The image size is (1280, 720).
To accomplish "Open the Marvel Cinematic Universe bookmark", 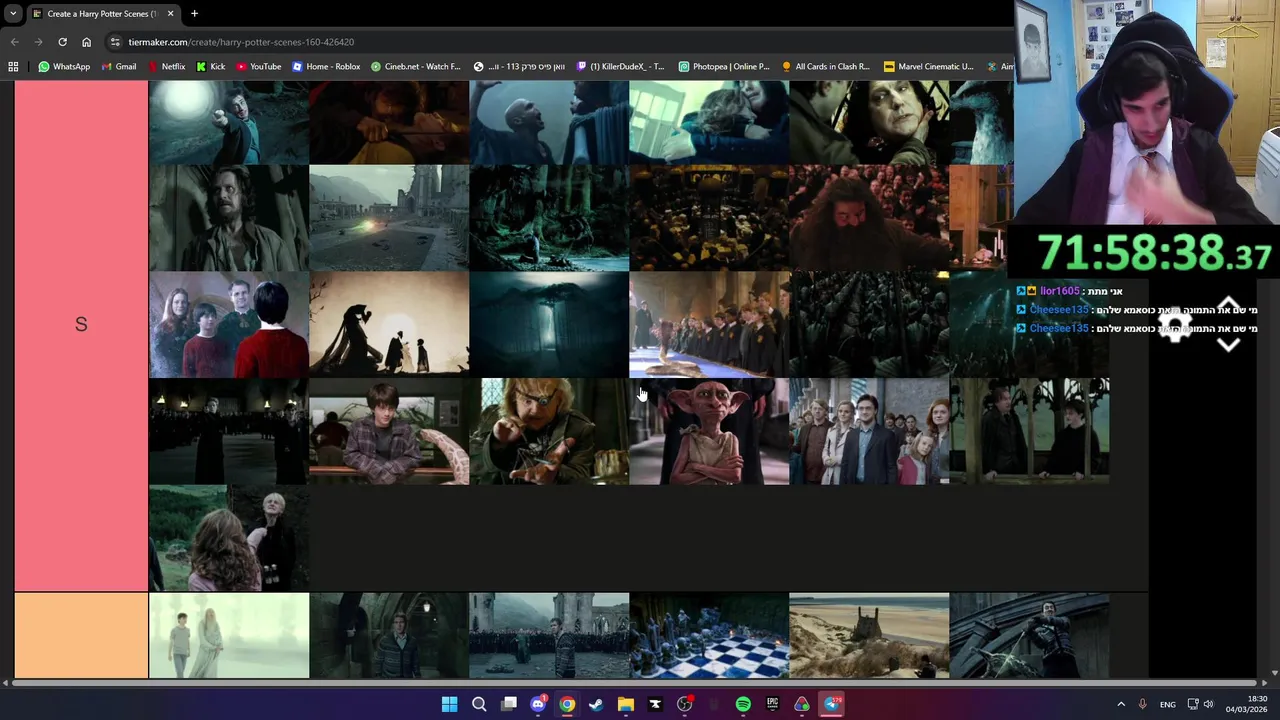I will [x=929, y=67].
